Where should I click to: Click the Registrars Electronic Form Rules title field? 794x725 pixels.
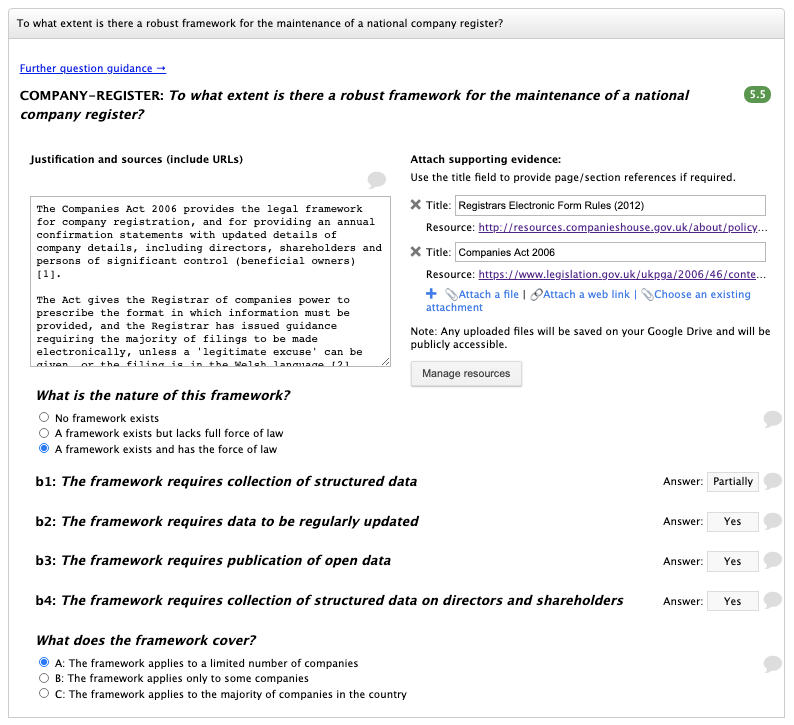610,206
